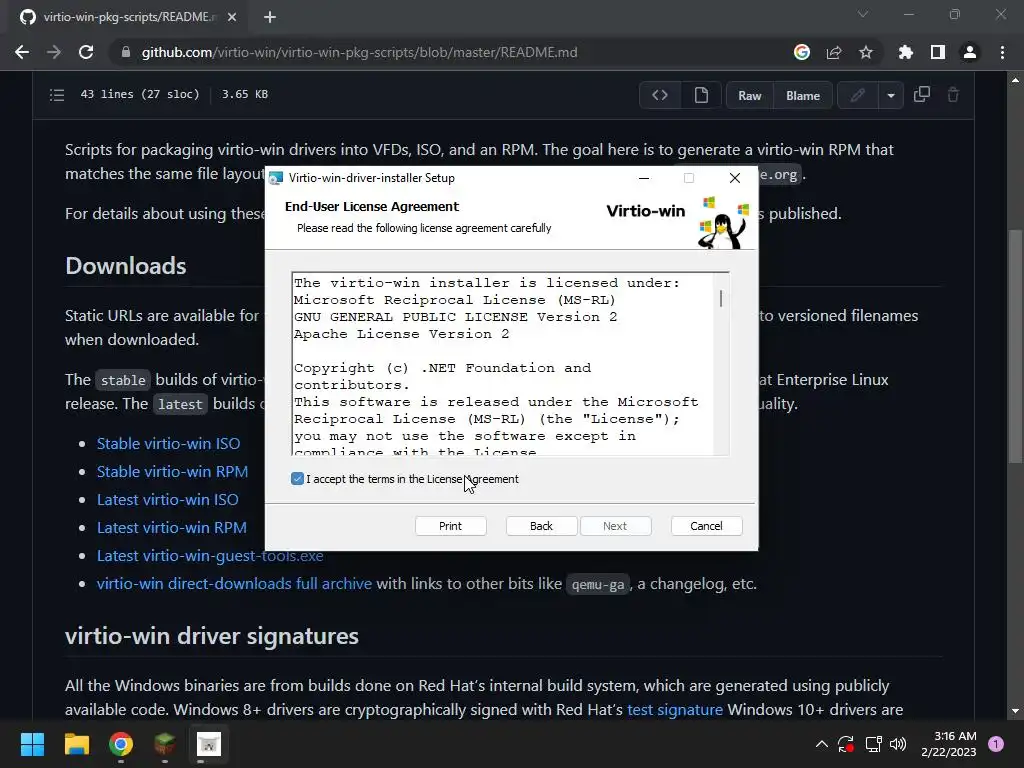Open Latest virtio-win-guest-tools.exe link
Viewport: 1024px width, 768px height.
click(210, 556)
